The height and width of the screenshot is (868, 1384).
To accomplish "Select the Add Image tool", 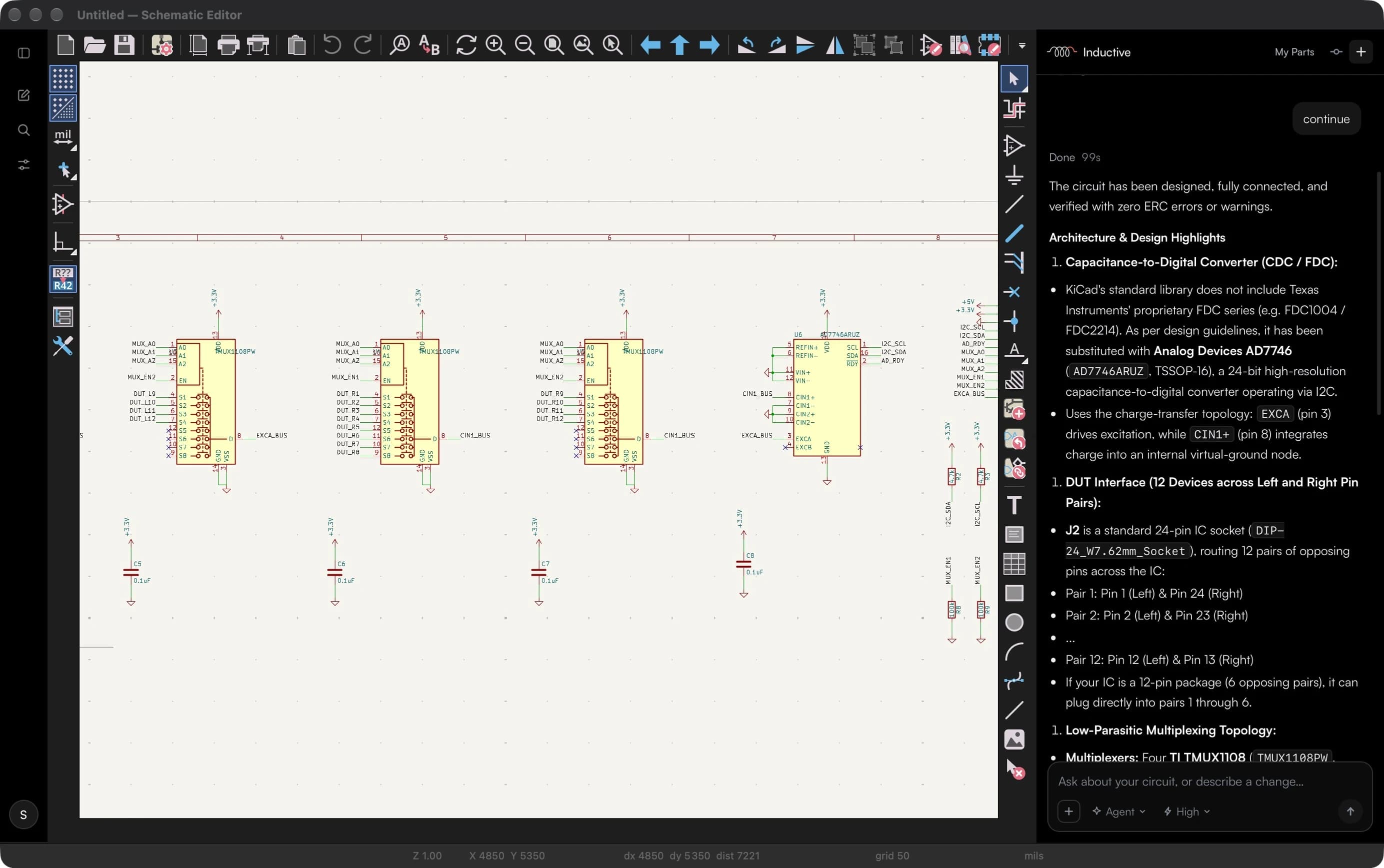I will (x=1014, y=740).
